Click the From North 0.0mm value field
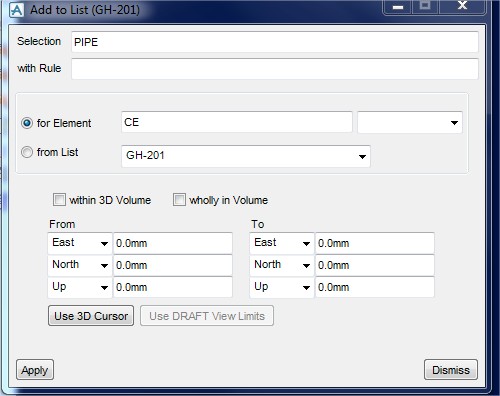 point(173,265)
